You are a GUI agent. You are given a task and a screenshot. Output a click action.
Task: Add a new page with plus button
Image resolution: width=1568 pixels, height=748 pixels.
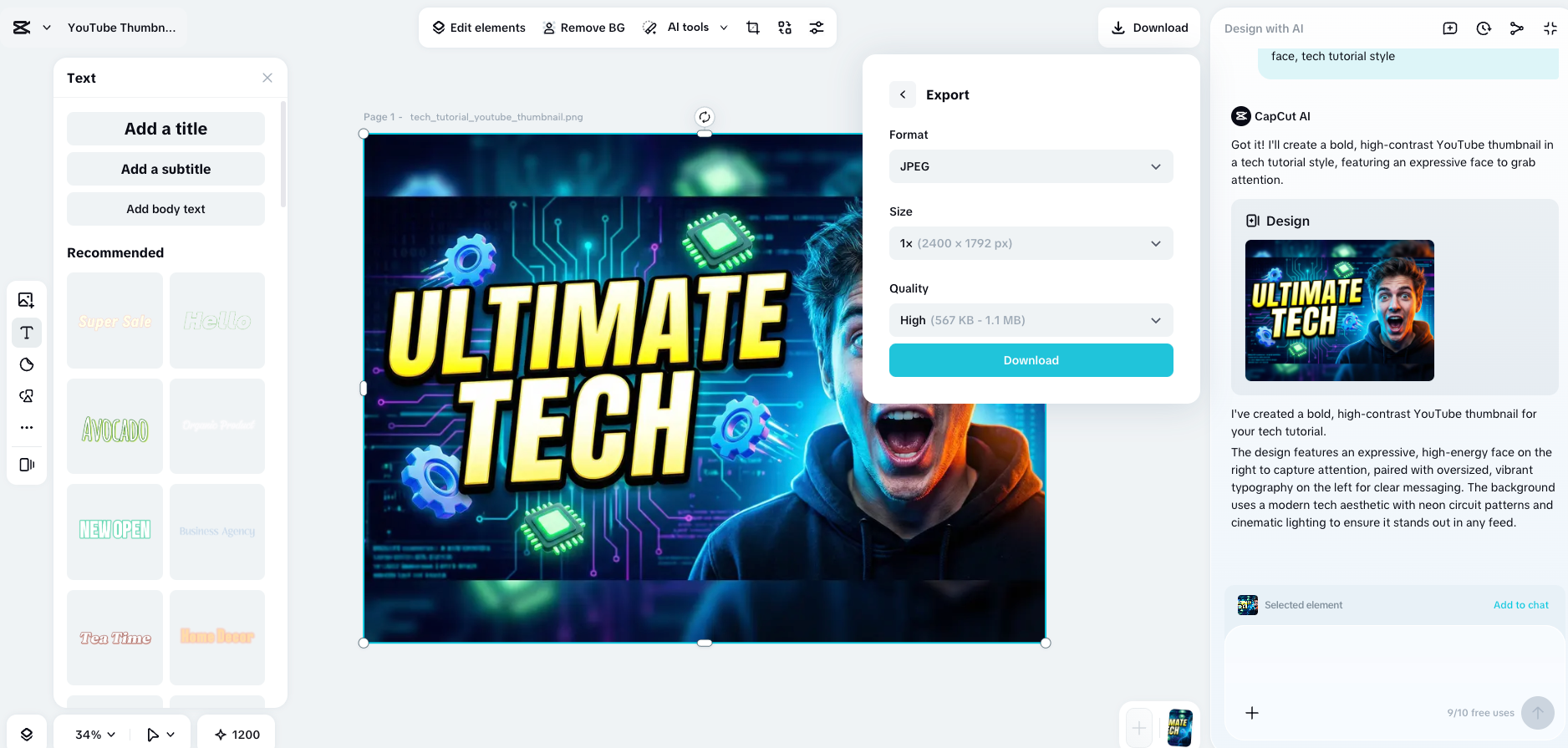click(1138, 728)
